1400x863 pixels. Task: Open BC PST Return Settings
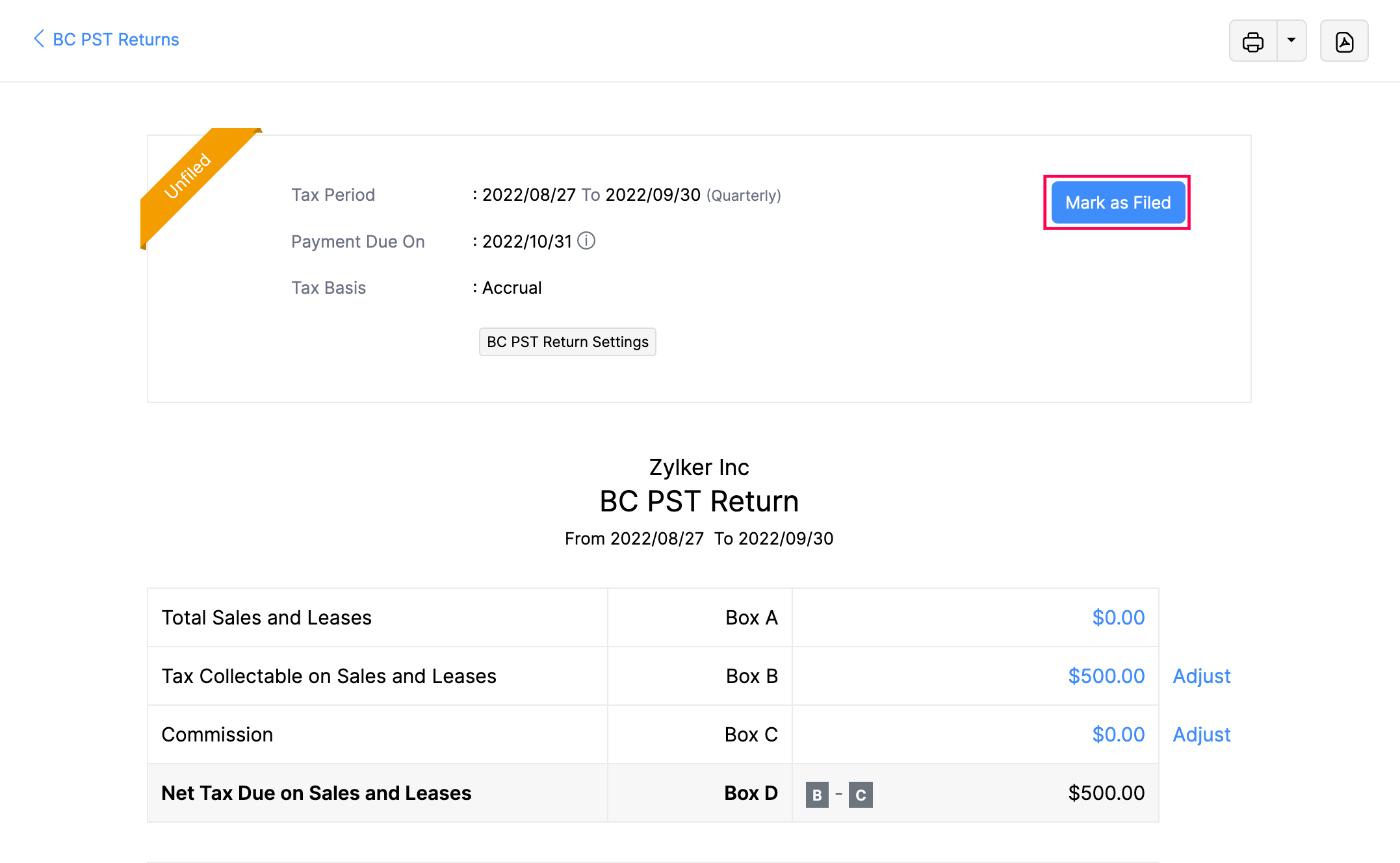tap(567, 342)
